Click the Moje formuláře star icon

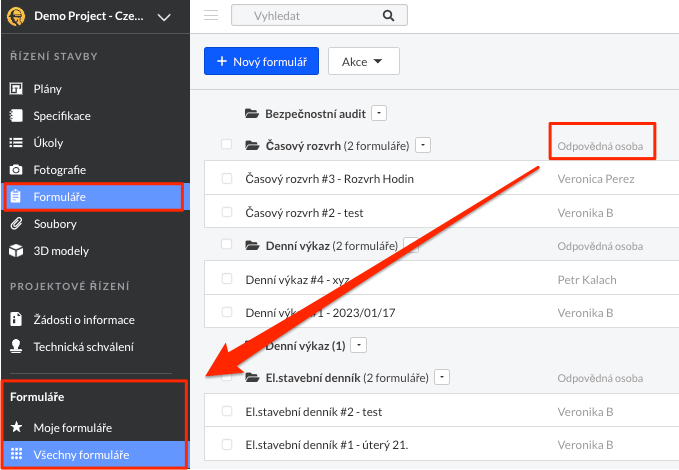[x=16, y=428]
